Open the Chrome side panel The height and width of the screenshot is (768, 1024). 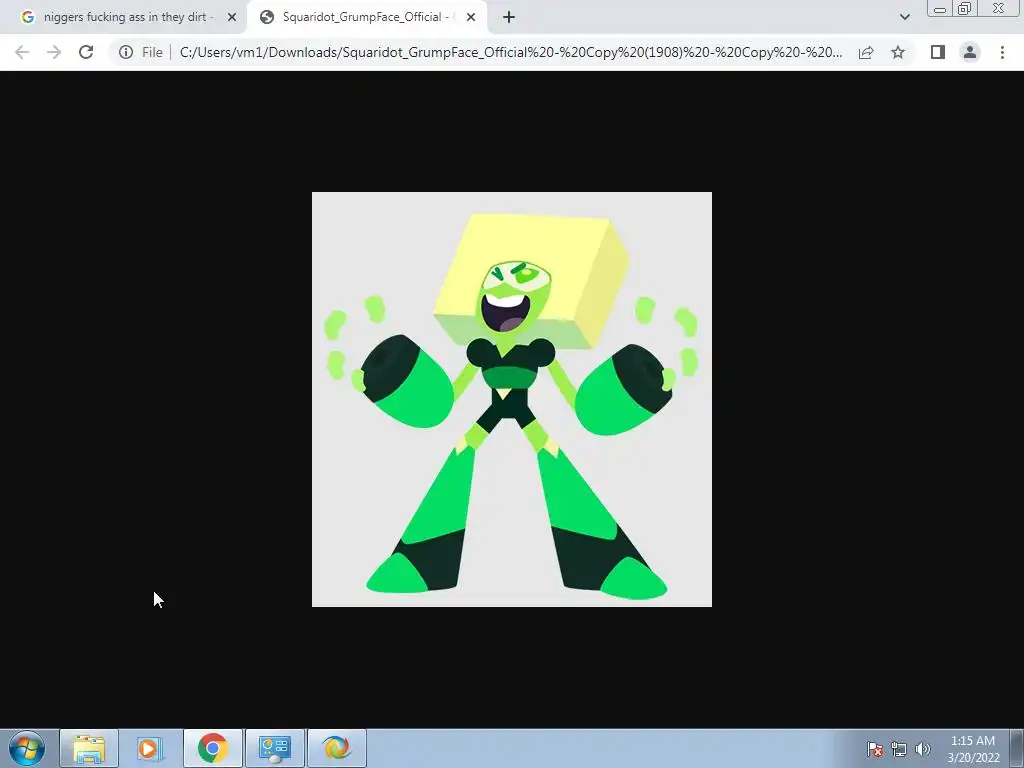[938, 52]
